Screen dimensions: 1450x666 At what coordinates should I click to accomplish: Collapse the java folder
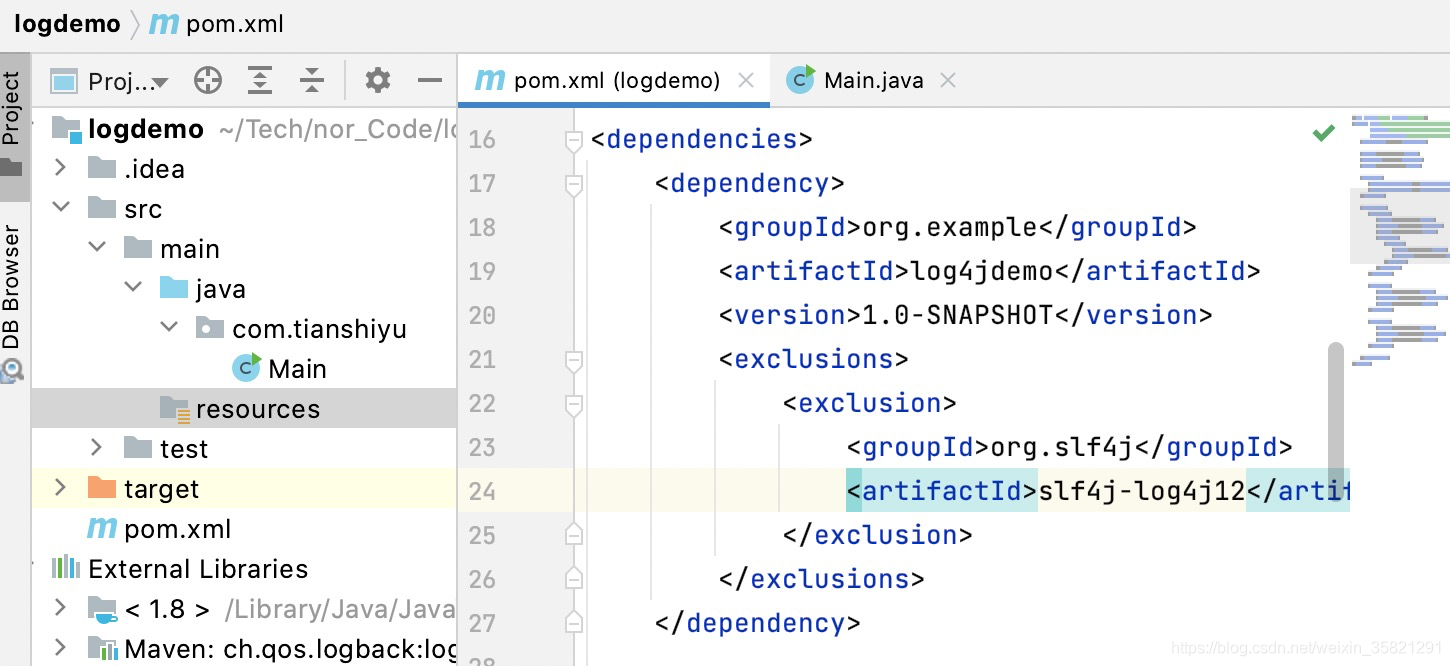pos(133,288)
